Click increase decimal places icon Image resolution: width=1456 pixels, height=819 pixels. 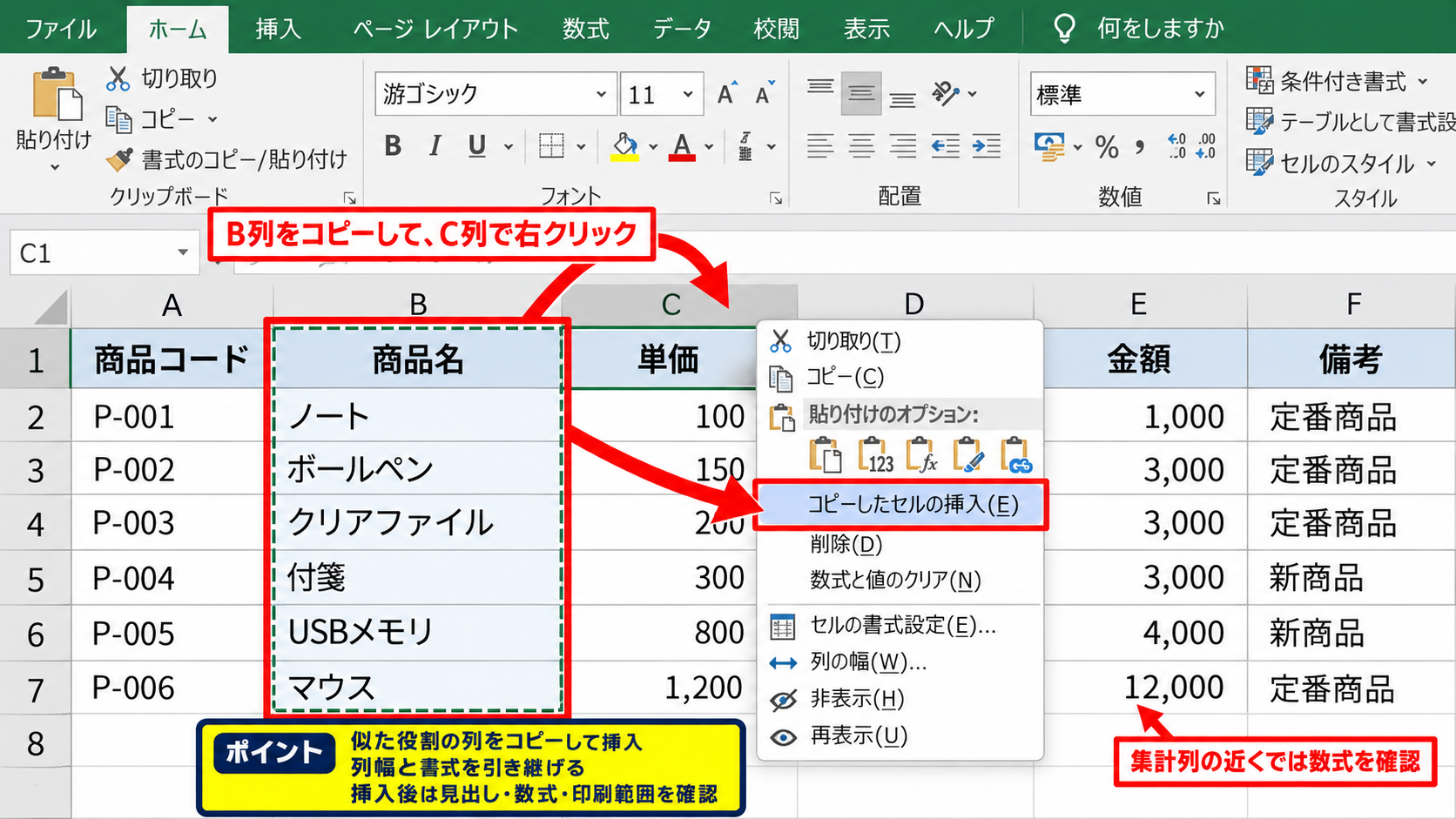(1176, 146)
